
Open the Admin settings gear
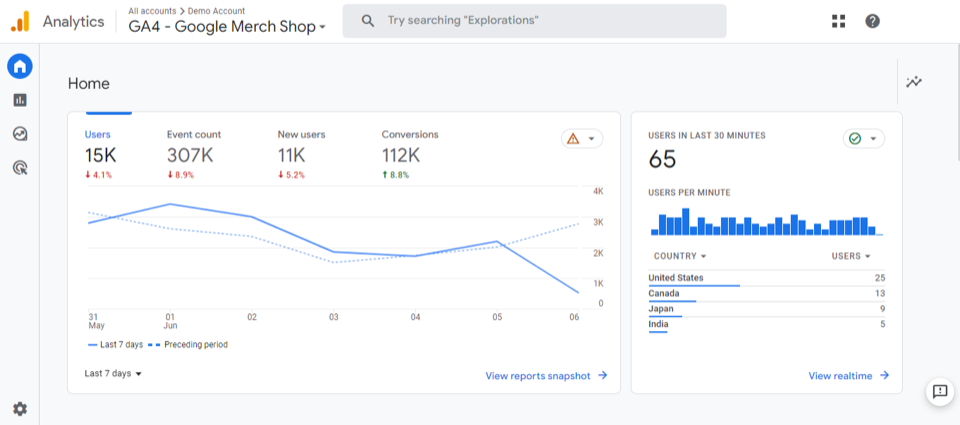pyautogui.click(x=20, y=408)
